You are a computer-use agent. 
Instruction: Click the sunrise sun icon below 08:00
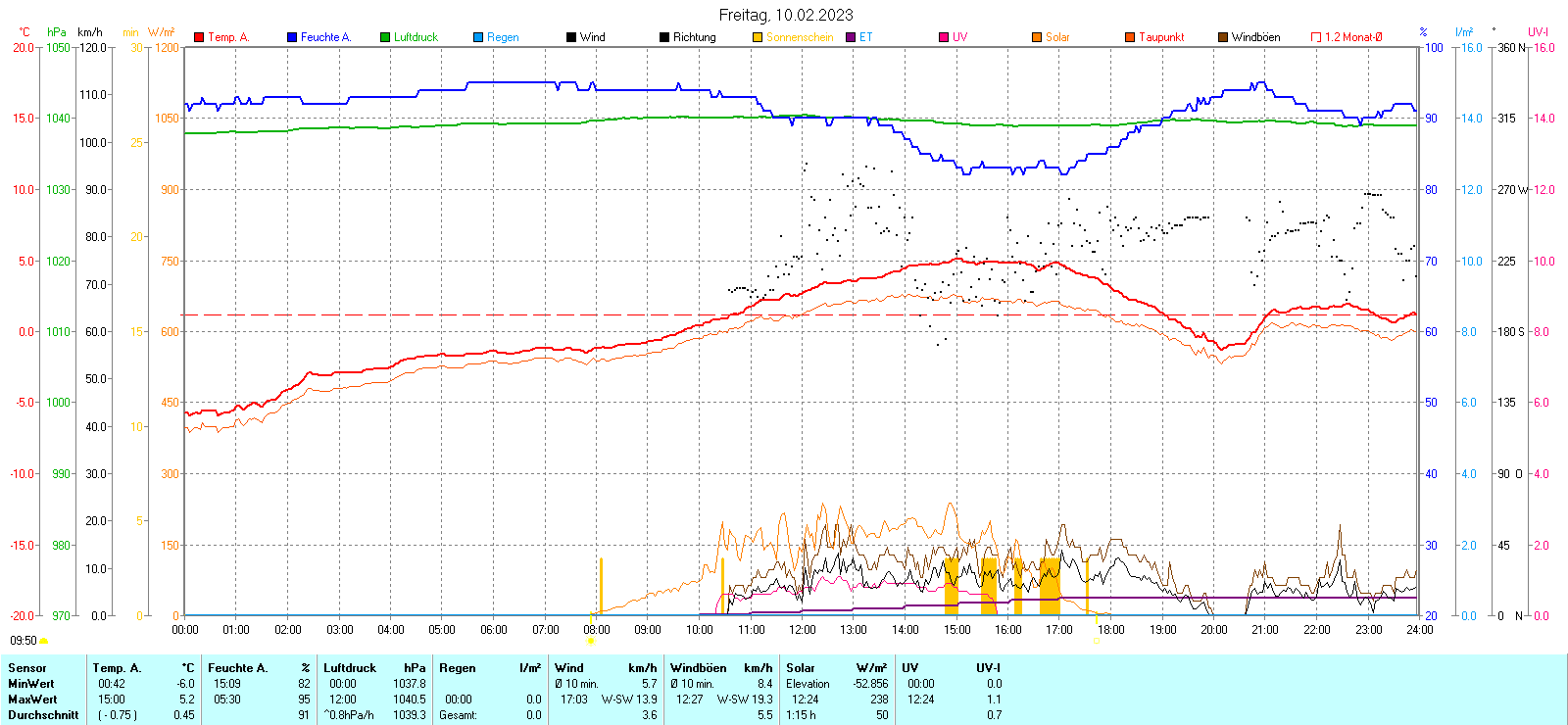pos(590,641)
